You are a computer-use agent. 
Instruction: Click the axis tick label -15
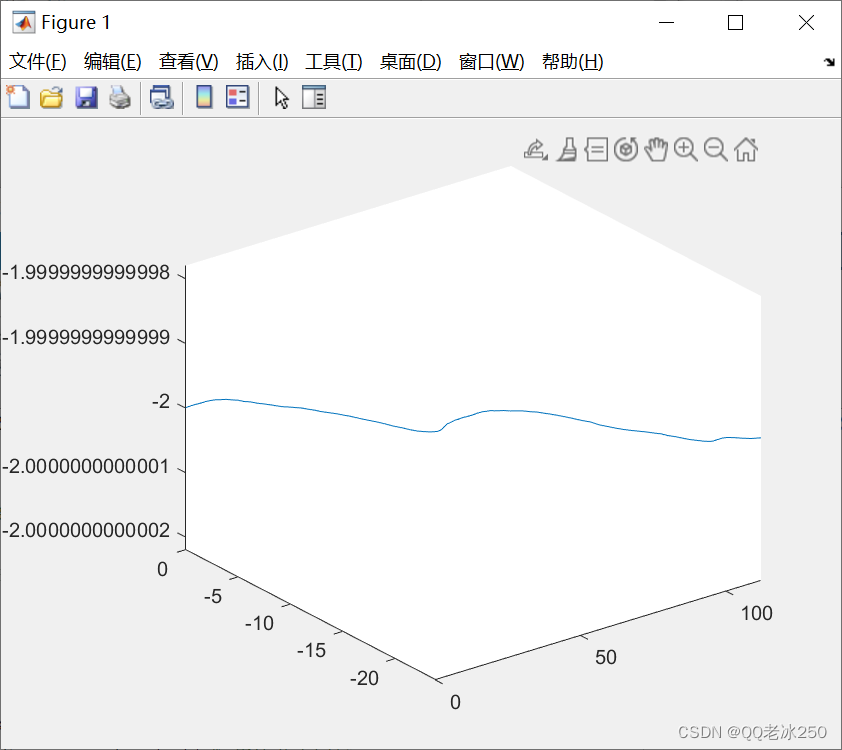pyautogui.click(x=311, y=651)
